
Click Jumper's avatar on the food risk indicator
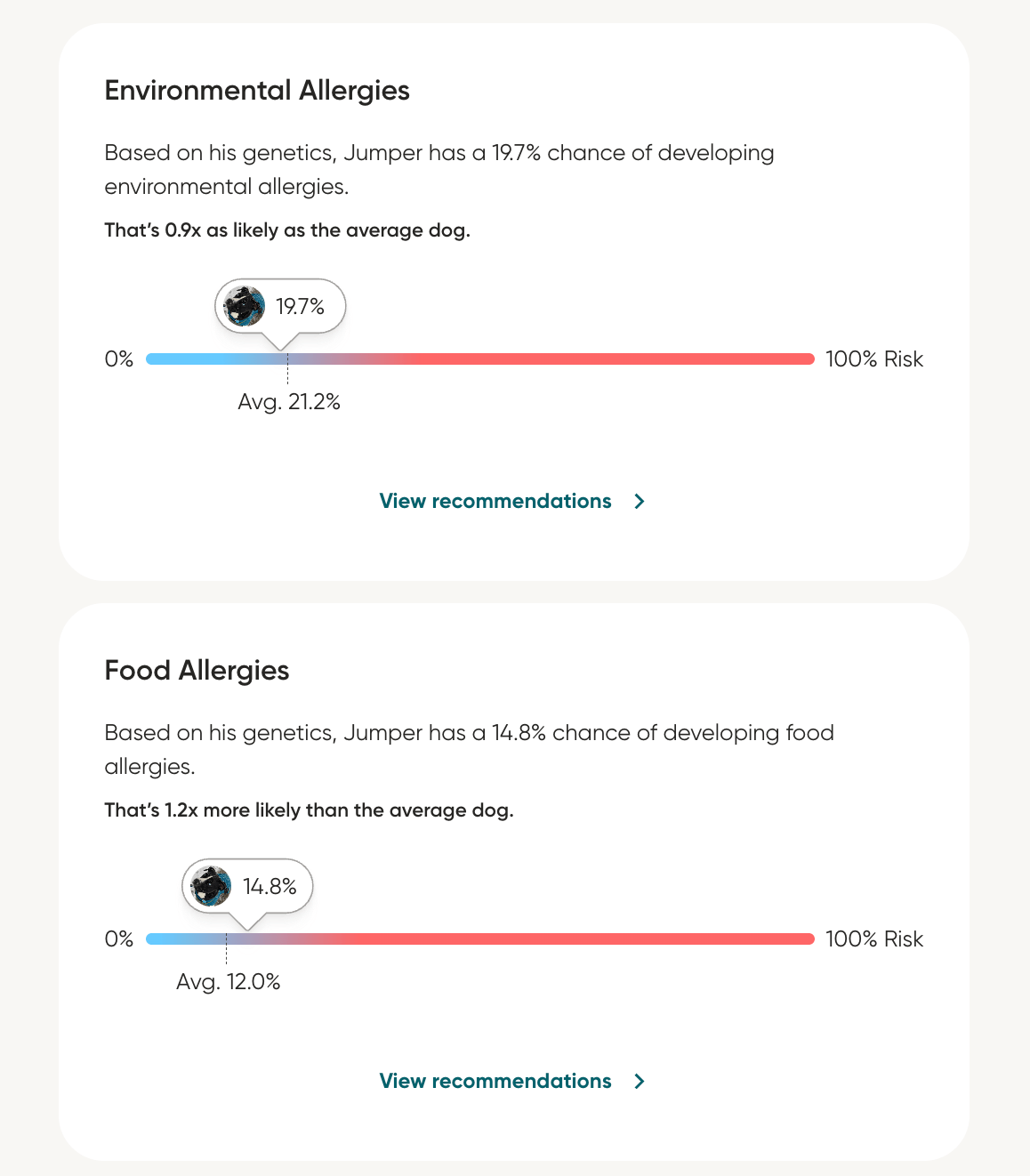[x=211, y=886]
